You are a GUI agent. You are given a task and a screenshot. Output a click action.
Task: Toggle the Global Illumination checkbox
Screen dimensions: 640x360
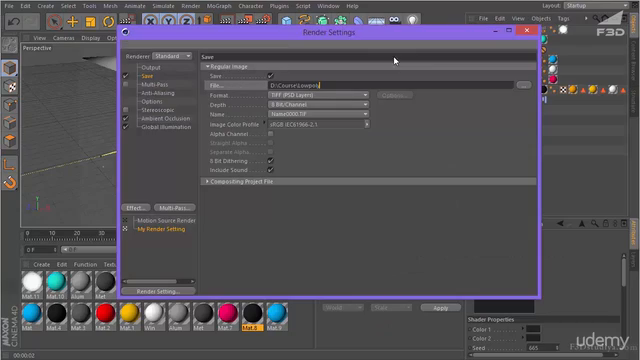126,127
